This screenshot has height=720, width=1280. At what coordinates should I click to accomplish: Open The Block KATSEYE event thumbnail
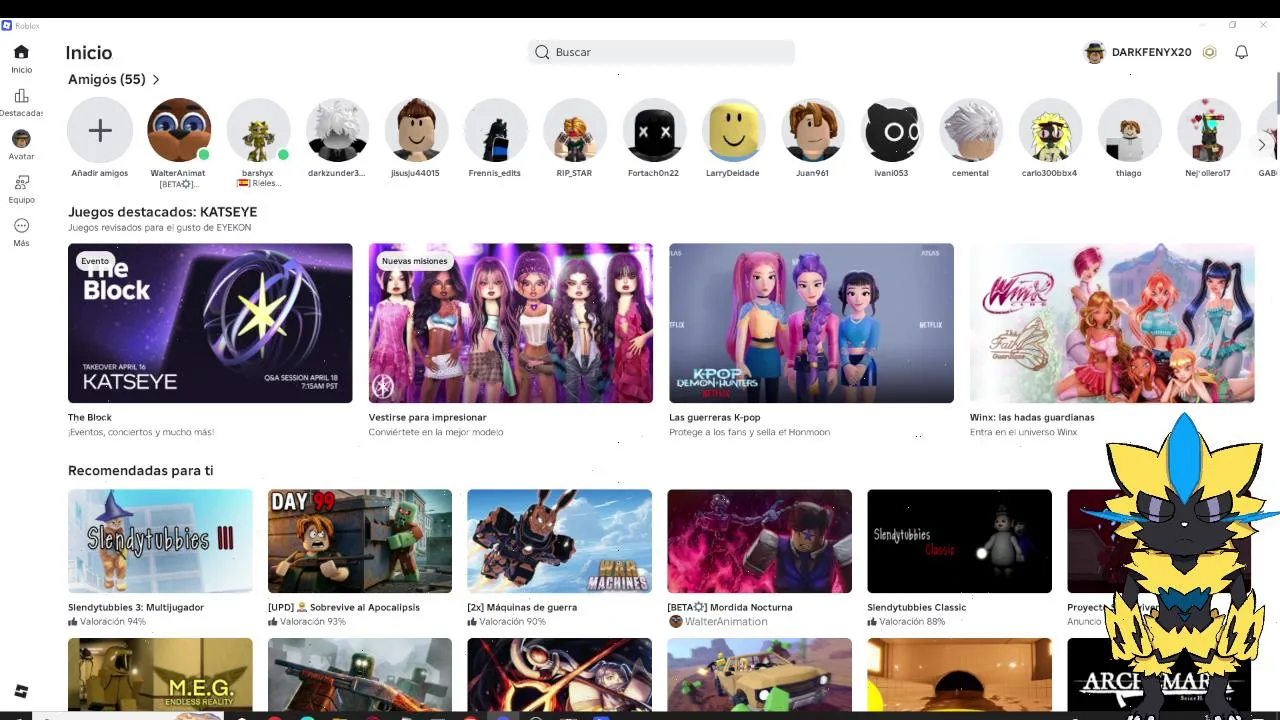pos(210,323)
